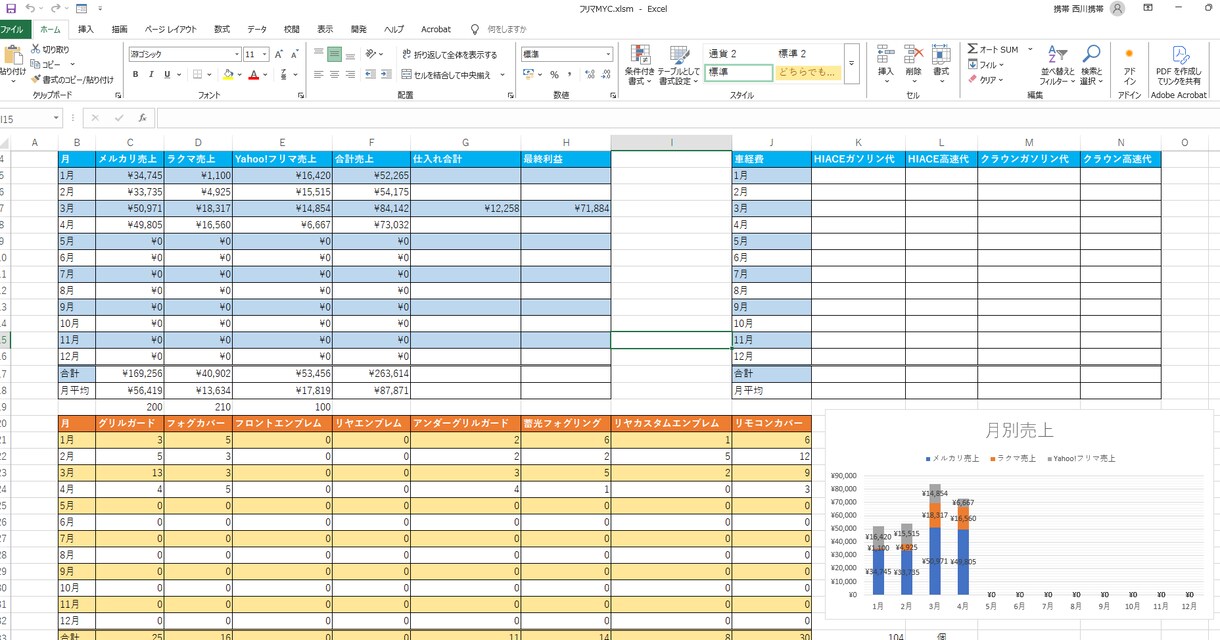Screen dimensions: 1220x640
Task: Apply the どちらでも... cell style
Action: coord(808,72)
